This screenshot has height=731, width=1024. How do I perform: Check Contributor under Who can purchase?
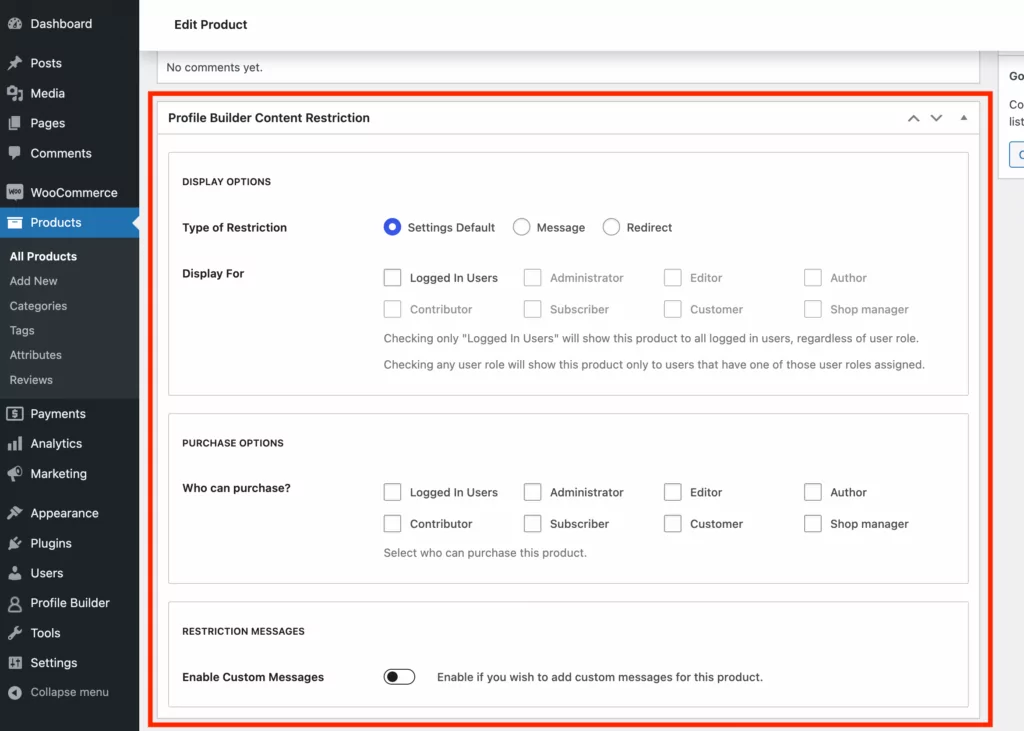pos(392,523)
